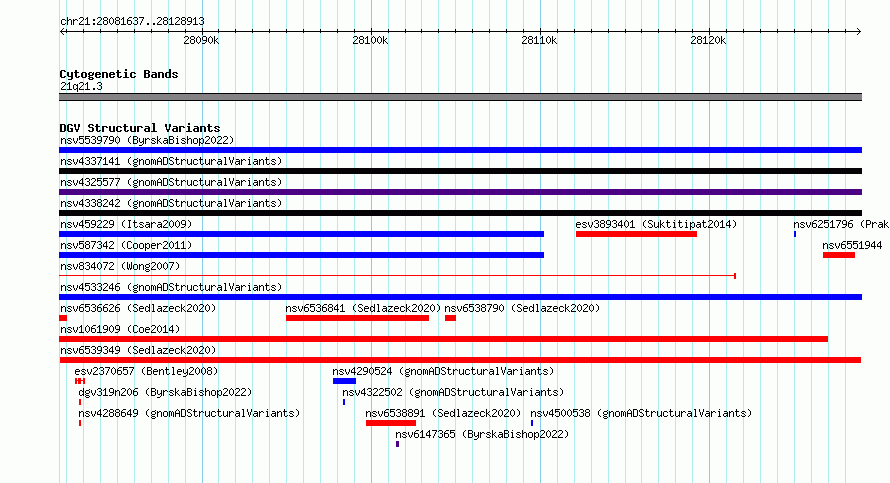Click the blue tick under nsv4322502

click(x=344, y=402)
